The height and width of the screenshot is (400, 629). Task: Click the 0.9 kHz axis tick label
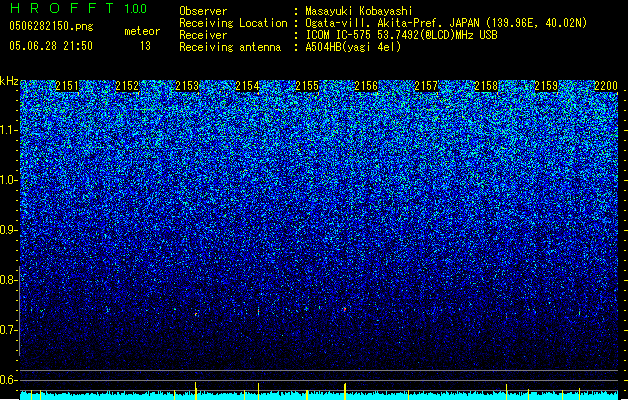(x=7, y=230)
